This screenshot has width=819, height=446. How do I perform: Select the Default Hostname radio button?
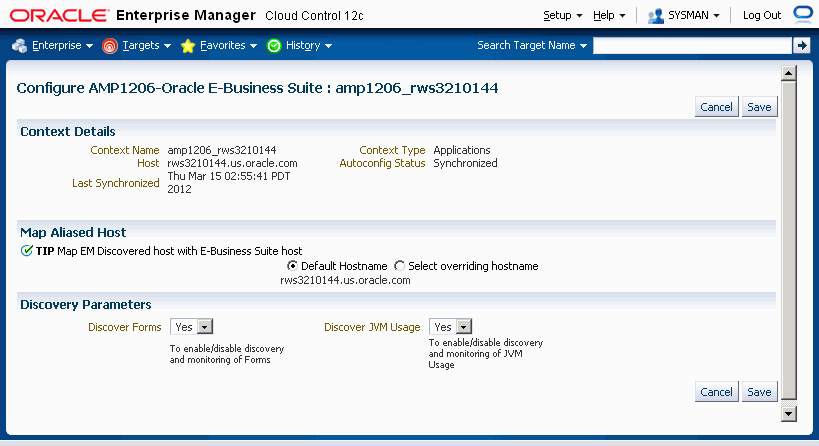pyautogui.click(x=292, y=266)
